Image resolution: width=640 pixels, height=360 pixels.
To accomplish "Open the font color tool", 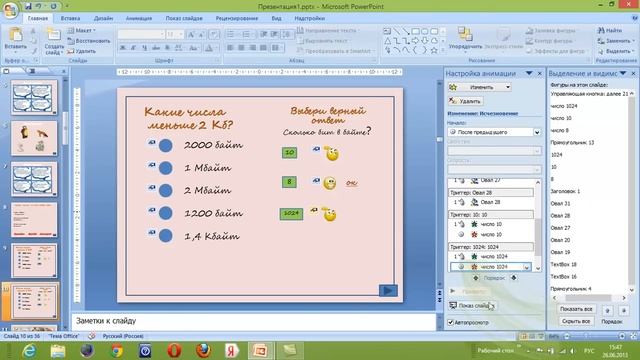I will (209, 48).
